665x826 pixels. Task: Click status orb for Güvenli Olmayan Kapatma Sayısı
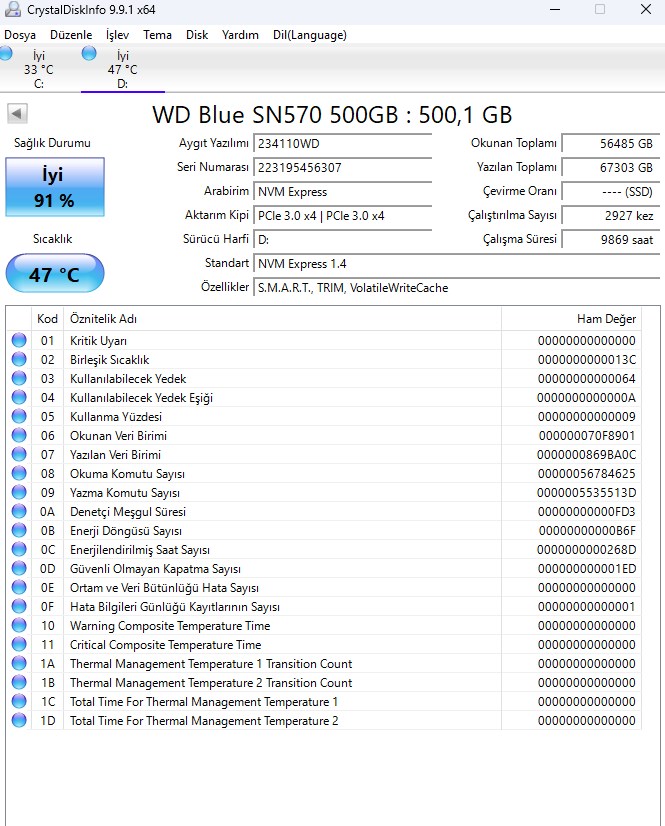(19, 568)
